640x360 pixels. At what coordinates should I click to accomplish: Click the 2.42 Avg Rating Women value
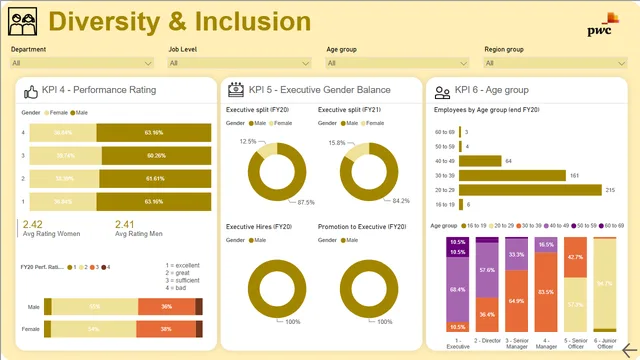coord(33,224)
